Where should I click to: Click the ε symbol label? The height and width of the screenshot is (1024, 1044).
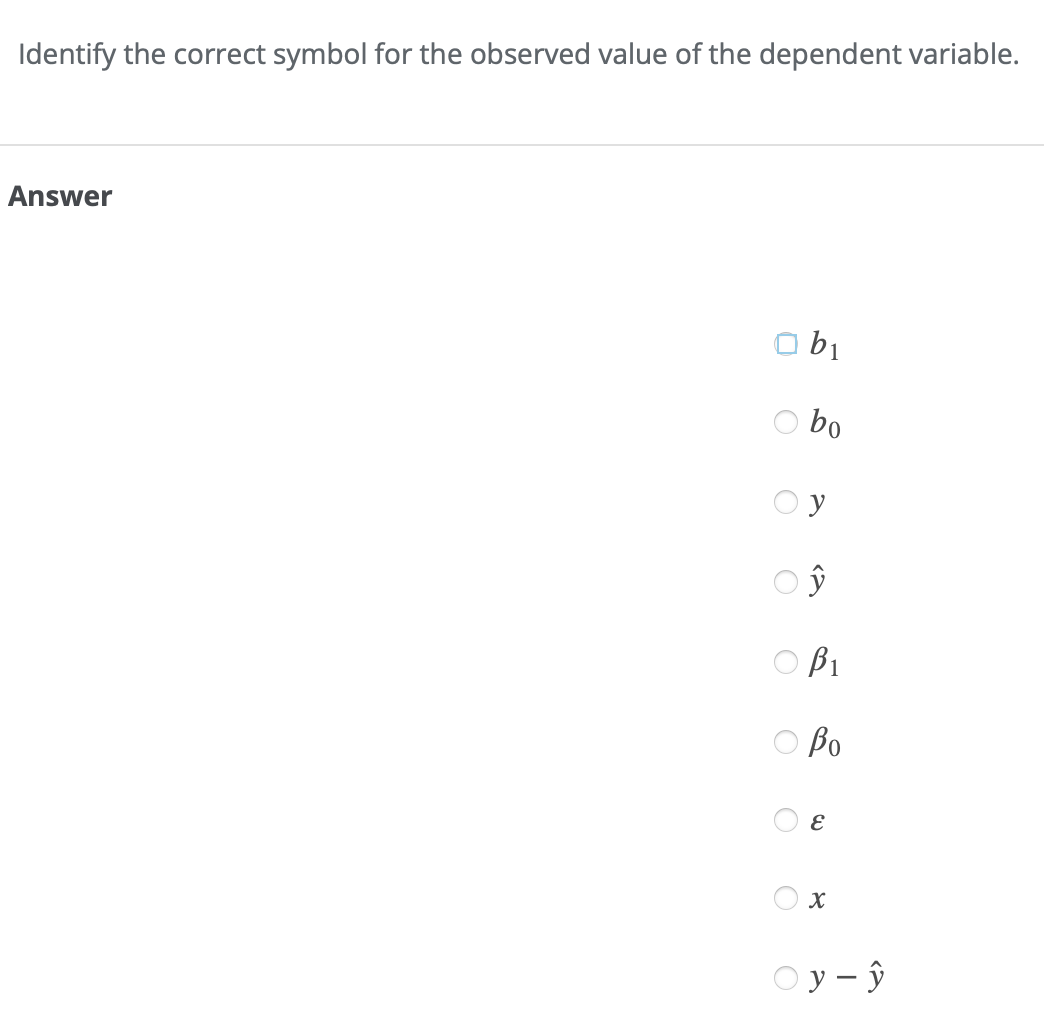pyautogui.click(x=816, y=820)
